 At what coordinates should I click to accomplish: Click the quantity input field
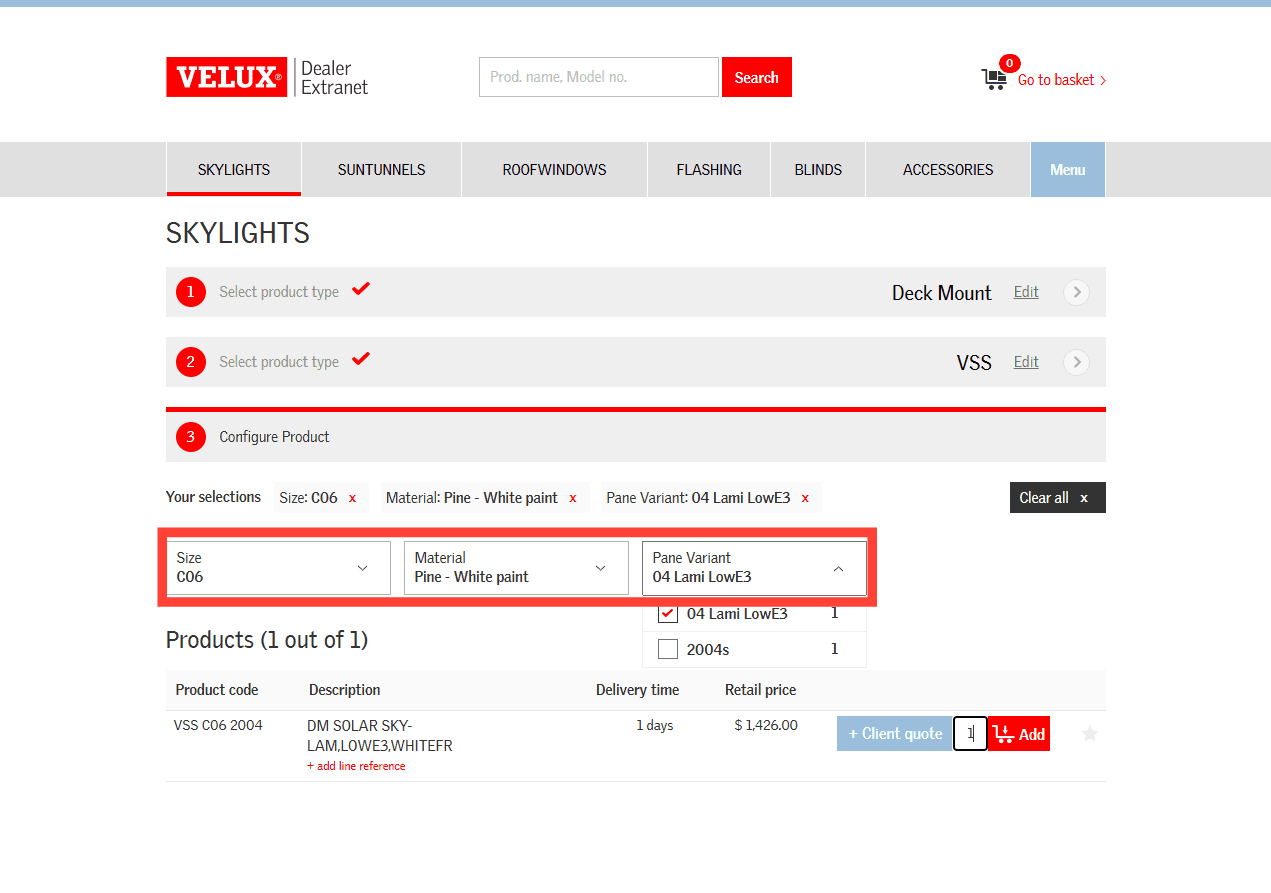tap(970, 734)
